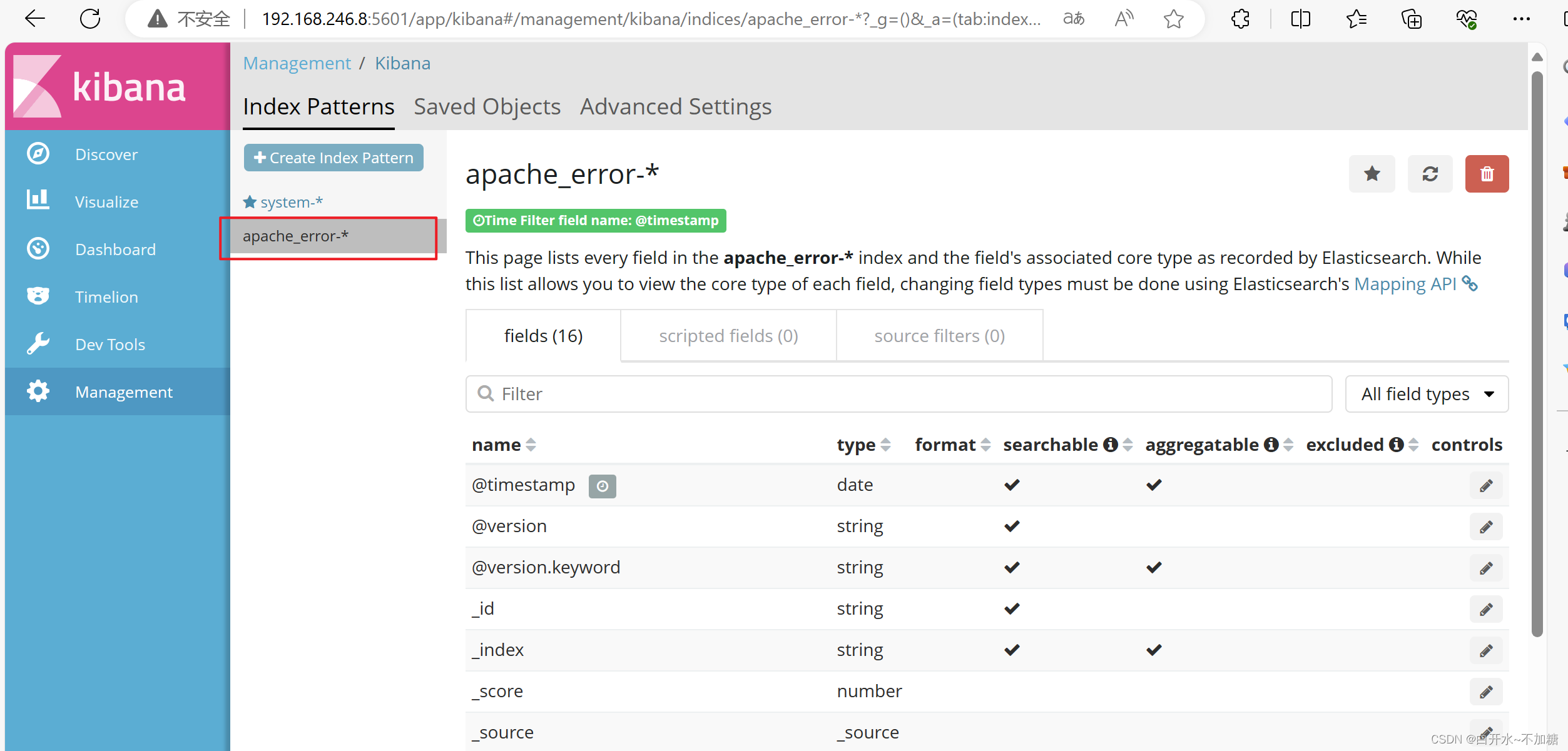
Task: Open Management from the sidebar
Action: point(118,391)
